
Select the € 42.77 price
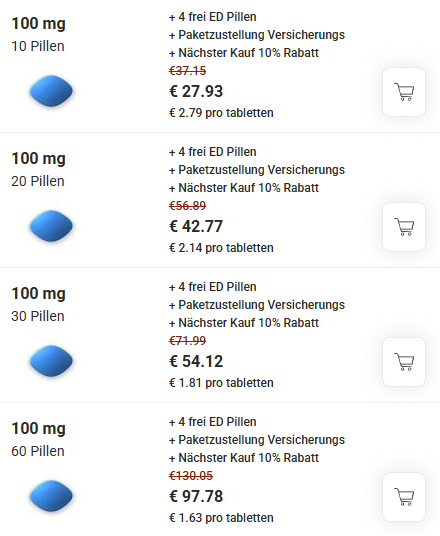(x=196, y=226)
